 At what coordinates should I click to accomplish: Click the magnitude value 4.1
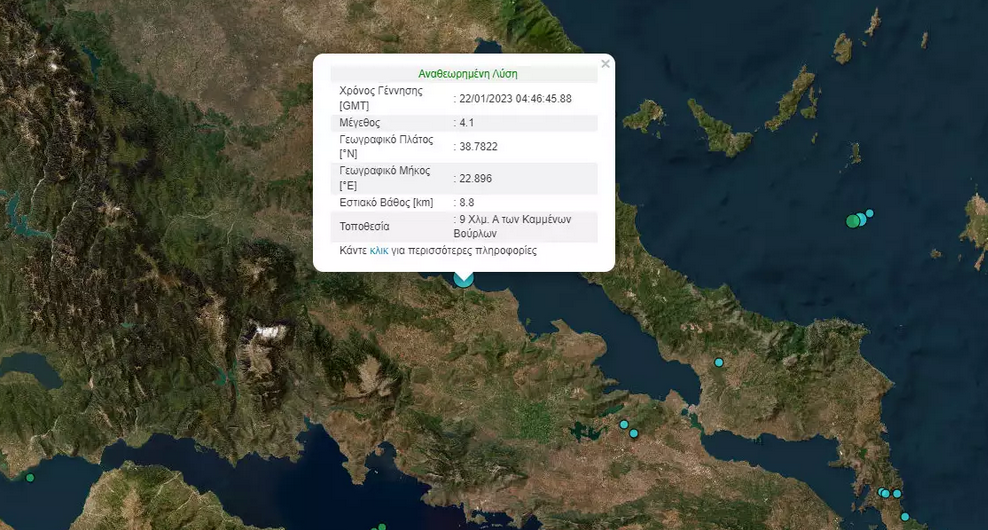click(x=466, y=122)
